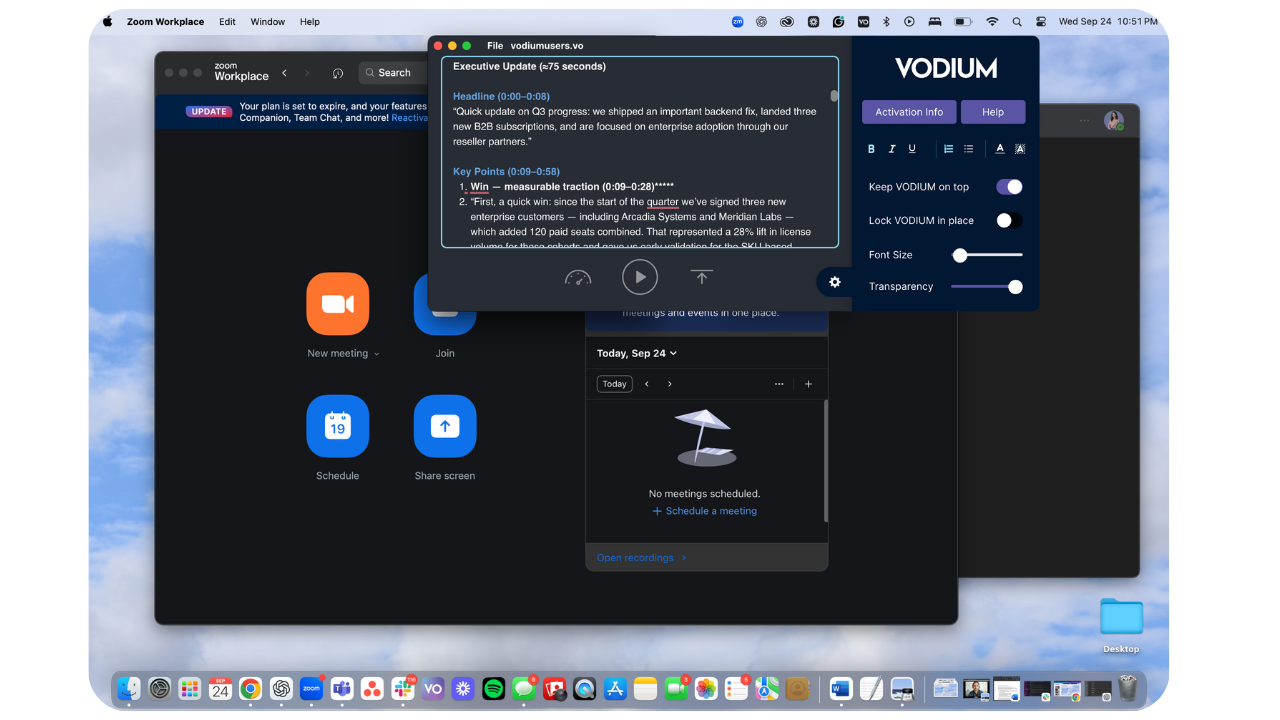Open the Edit menu in menu bar

[x=228, y=22]
